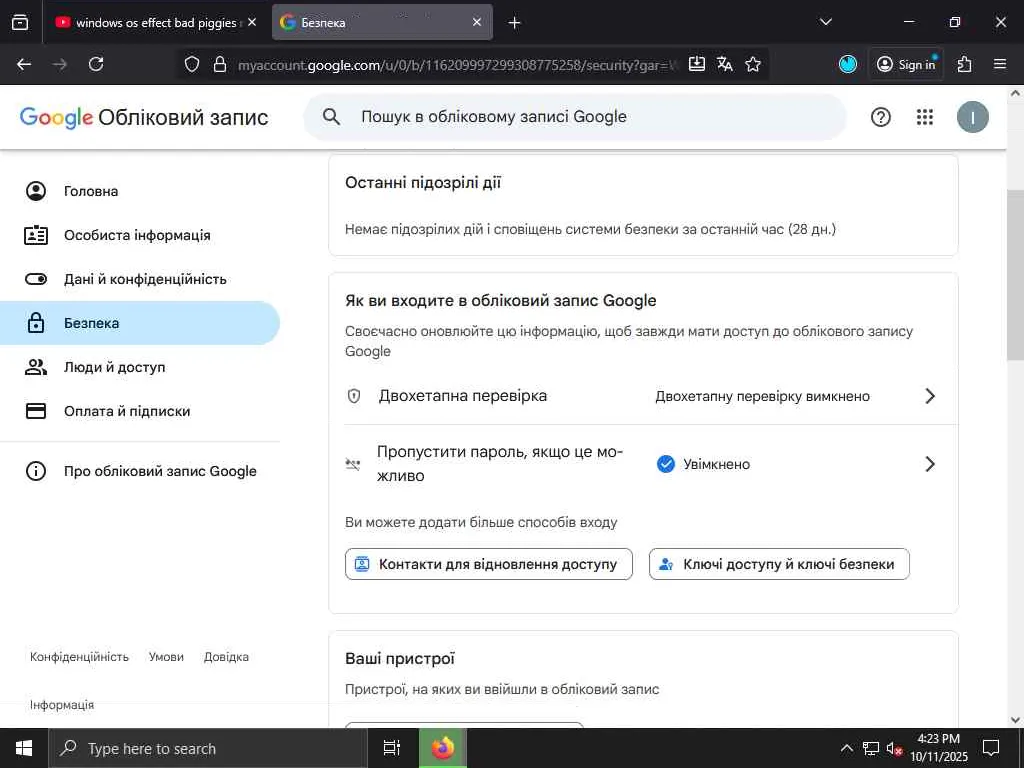The width and height of the screenshot is (1024, 768).
Task: Close the Безпека tab
Action: tap(477, 22)
